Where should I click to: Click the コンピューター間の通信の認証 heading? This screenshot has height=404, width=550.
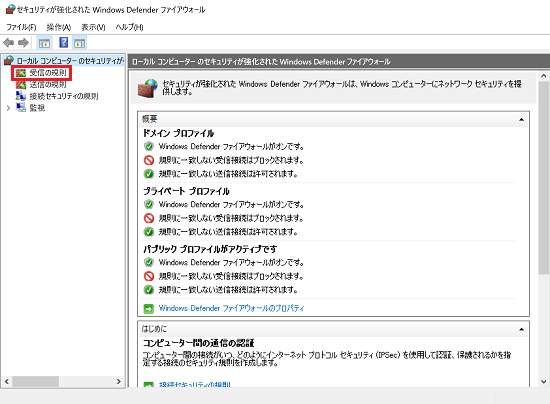point(199,343)
